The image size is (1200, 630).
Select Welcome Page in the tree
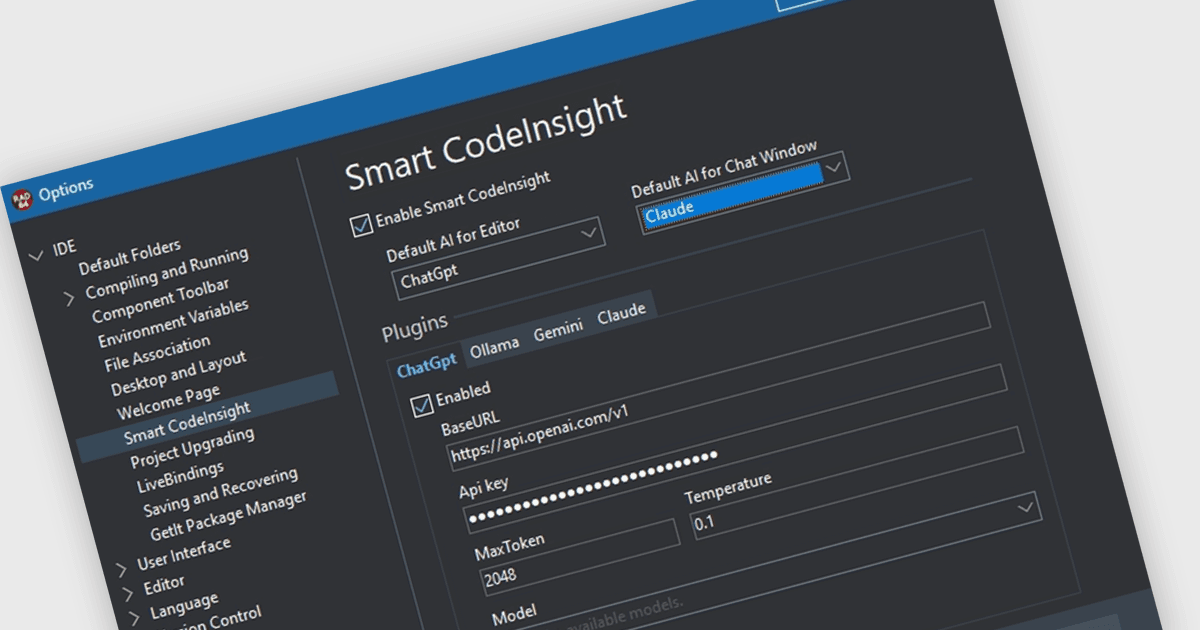(168, 403)
